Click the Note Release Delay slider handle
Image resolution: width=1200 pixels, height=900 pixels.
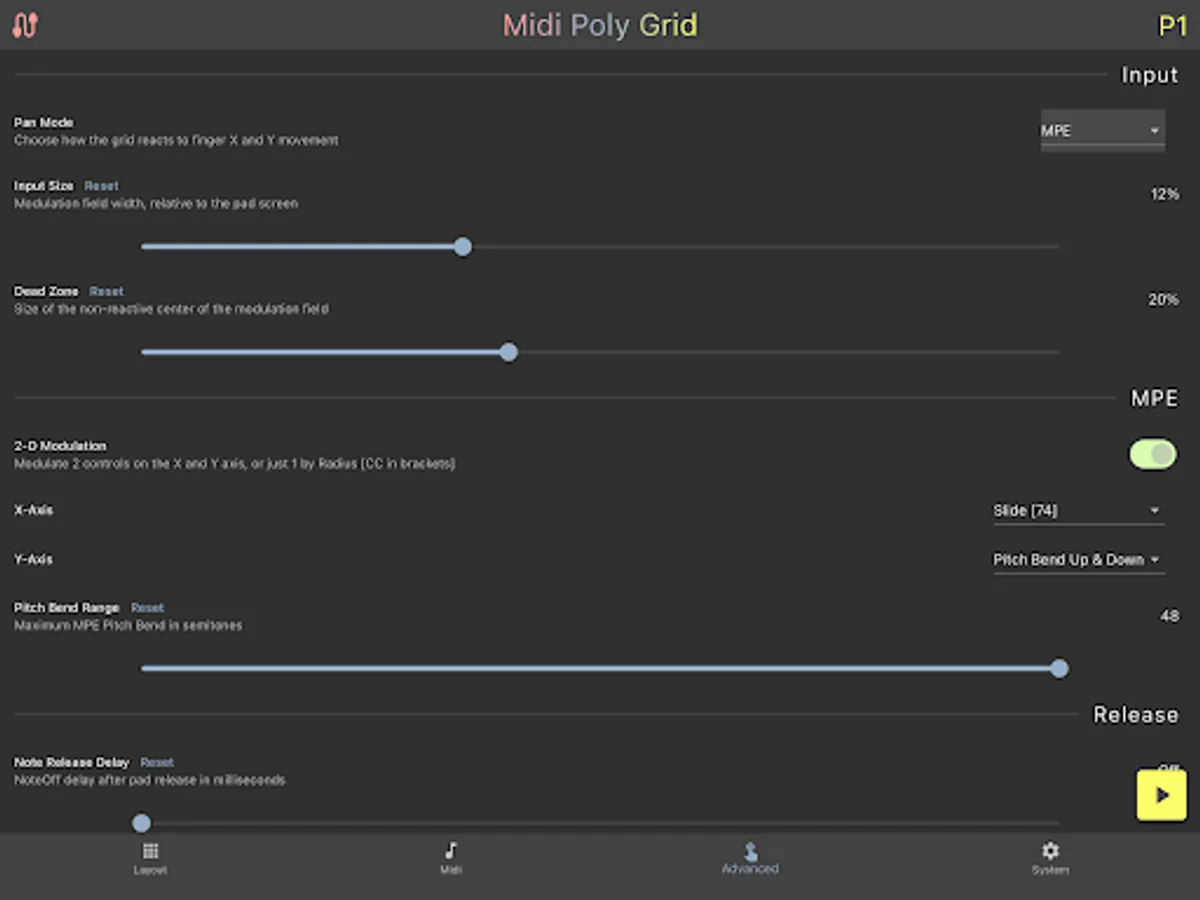coord(142,823)
